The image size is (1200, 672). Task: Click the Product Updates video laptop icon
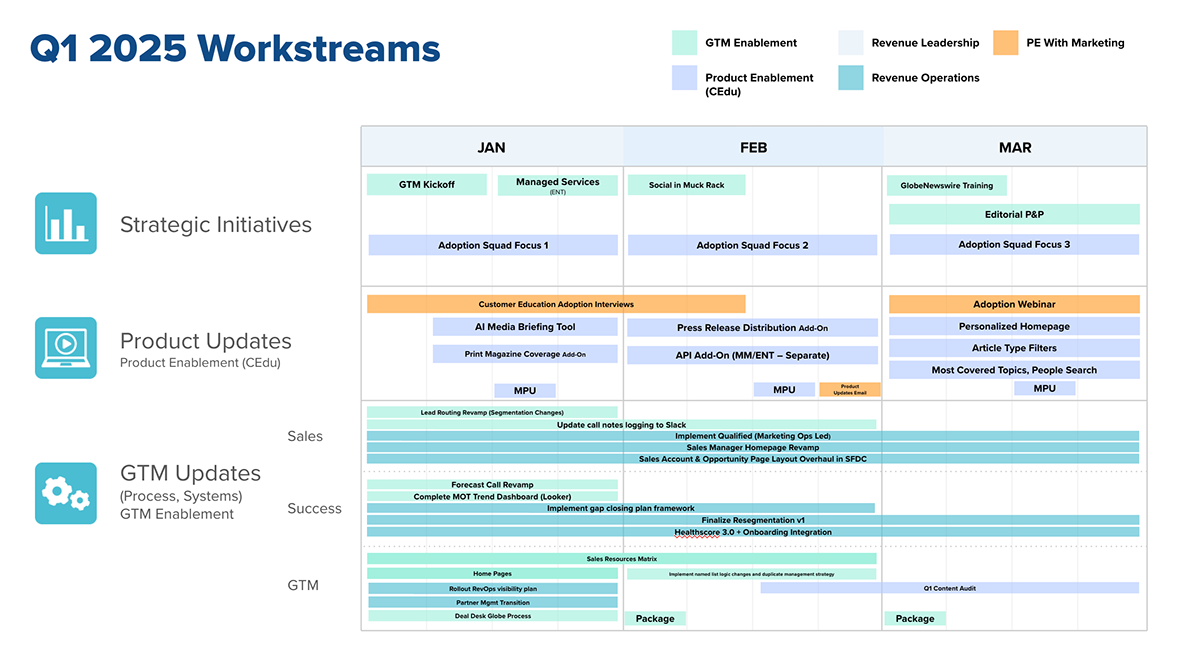click(66, 348)
